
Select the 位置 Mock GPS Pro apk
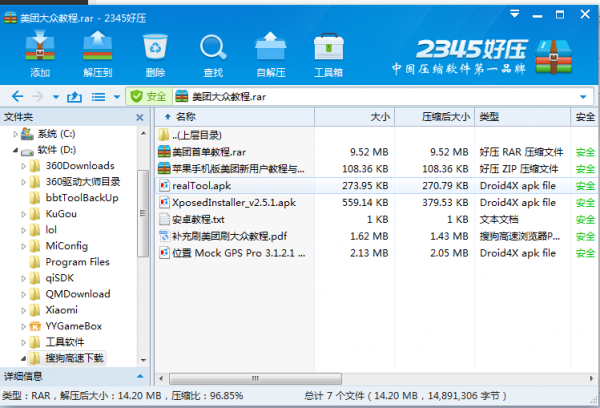click(x=377, y=253)
